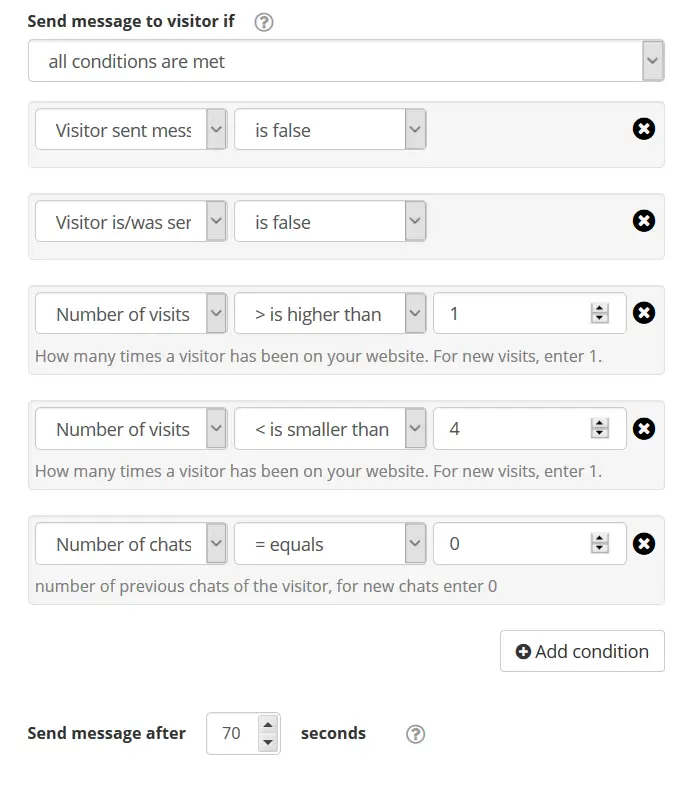Click the Number of chats value input showing 0
This screenshot has height=791, width=690.
tap(530, 544)
